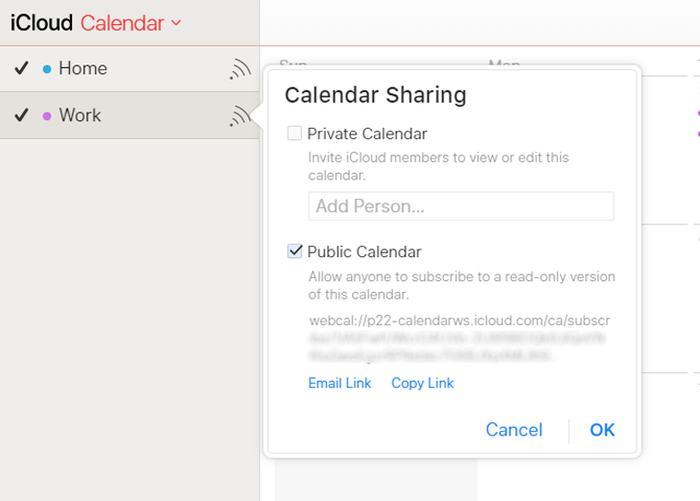Expand the iCloud Calendar app switcher chevron
700x501 pixels.
coord(176,22)
